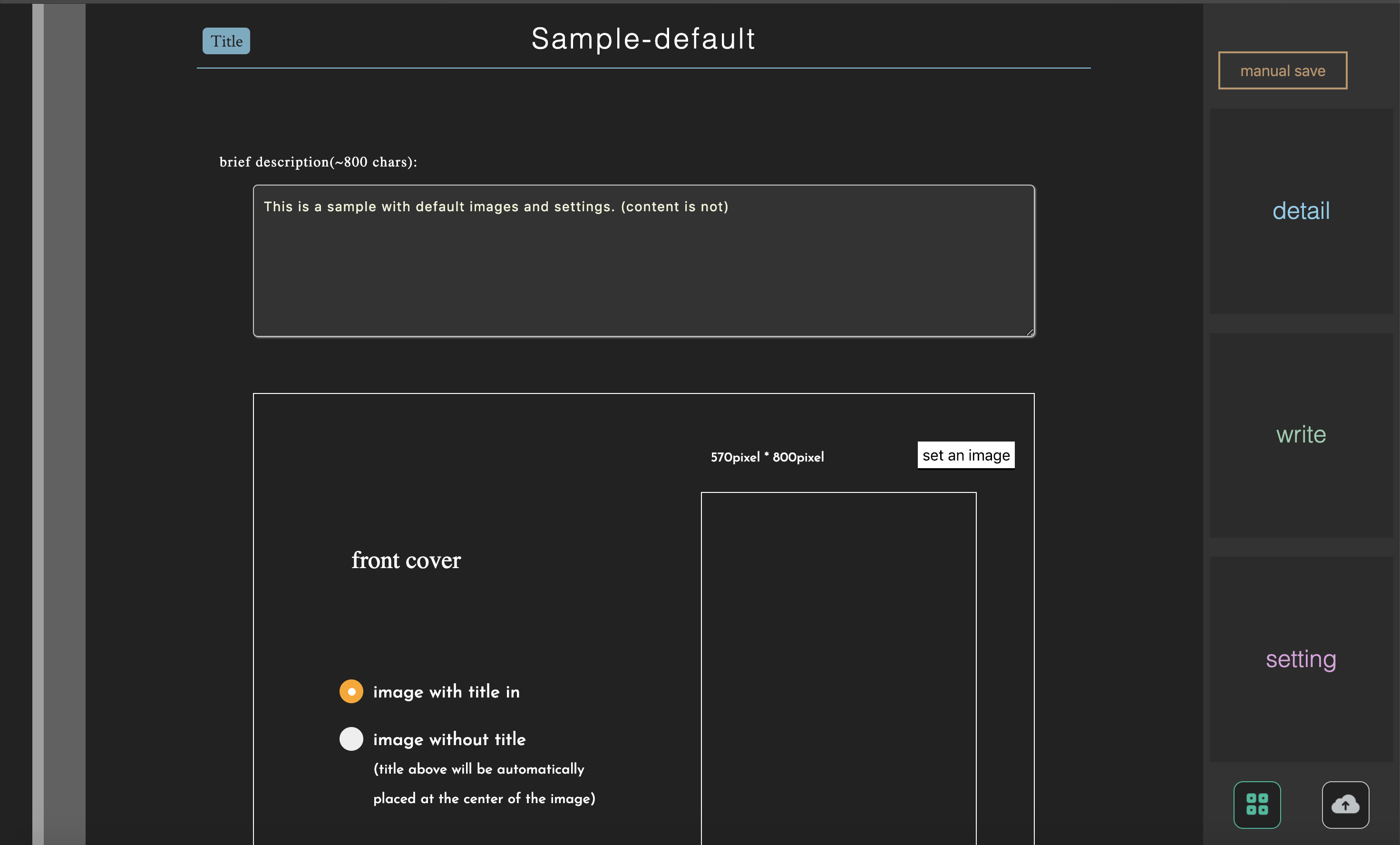
Task: Select the 'image without title' radio button
Action: click(x=351, y=739)
